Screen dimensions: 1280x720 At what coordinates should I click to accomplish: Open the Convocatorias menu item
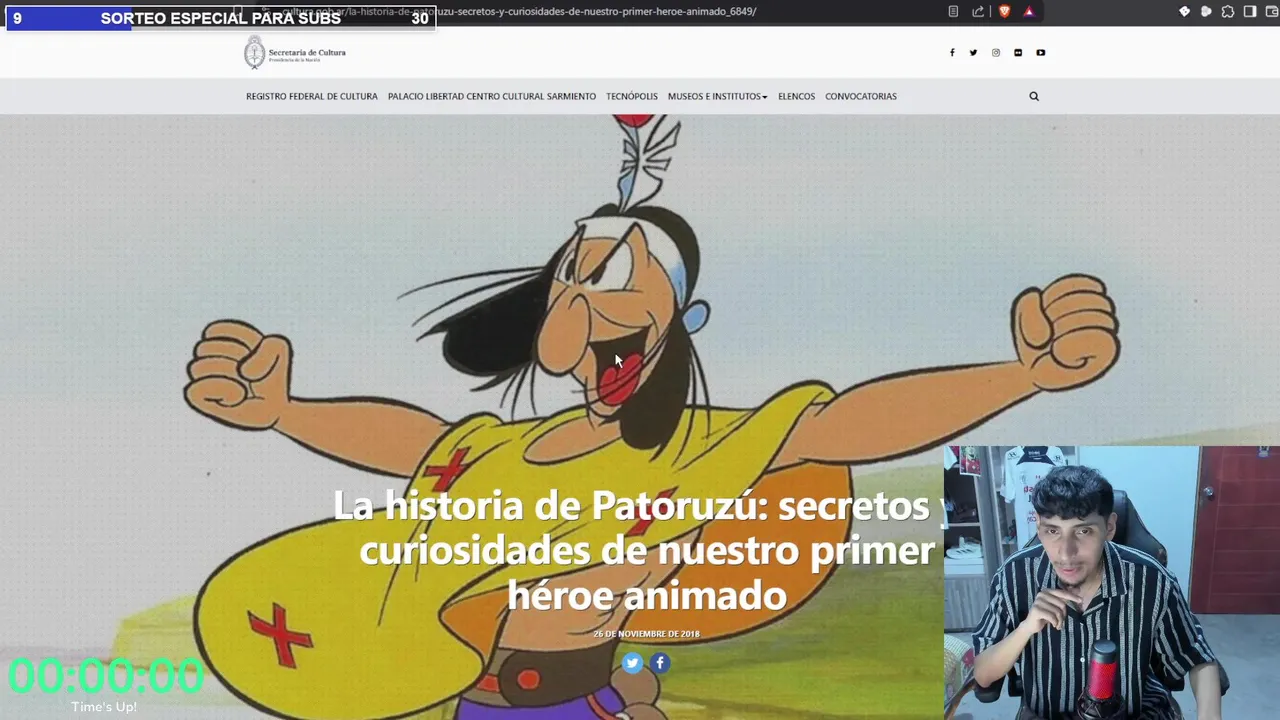(x=861, y=97)
